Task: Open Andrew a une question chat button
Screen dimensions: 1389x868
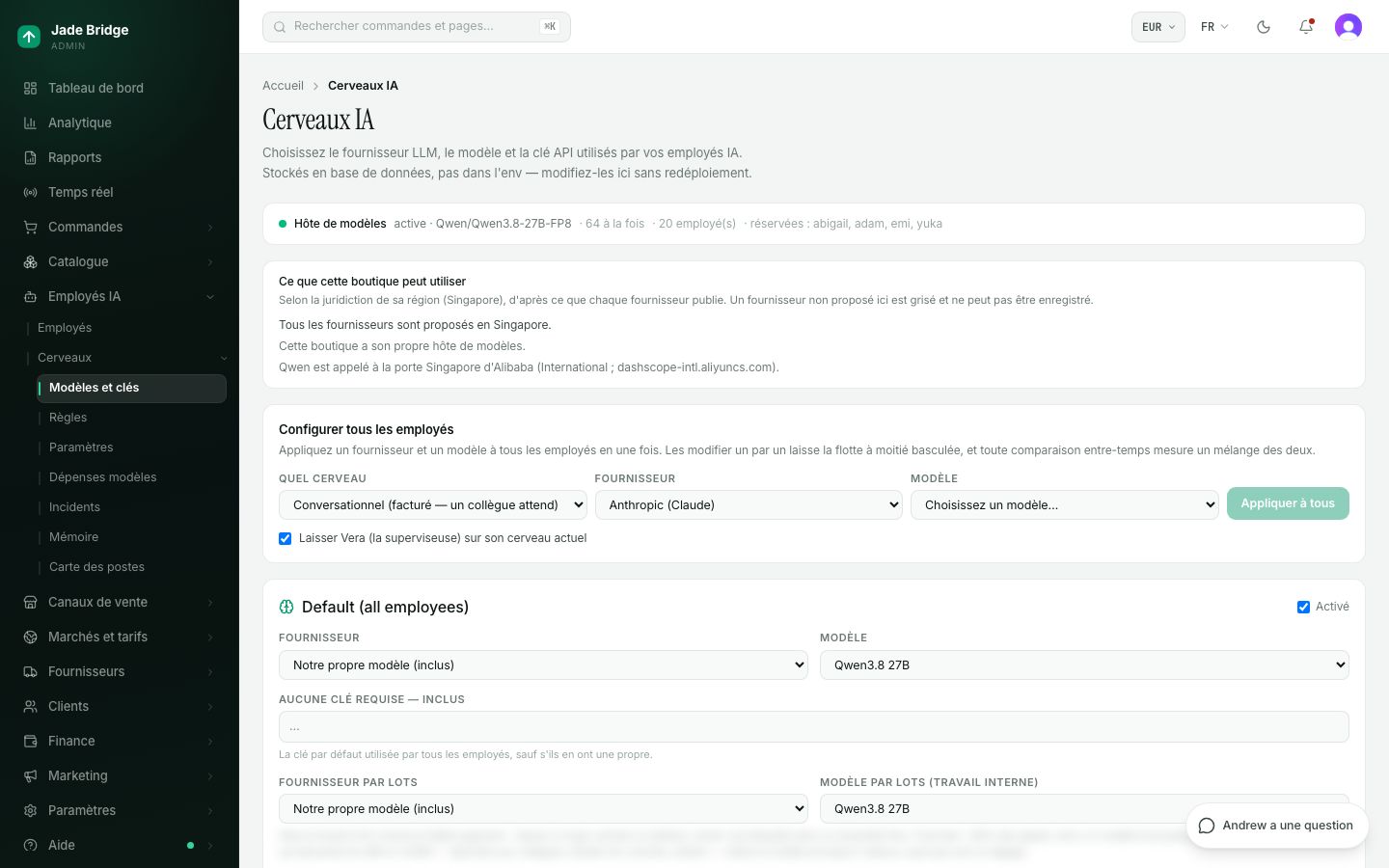Action: (x=1277, y=826)
